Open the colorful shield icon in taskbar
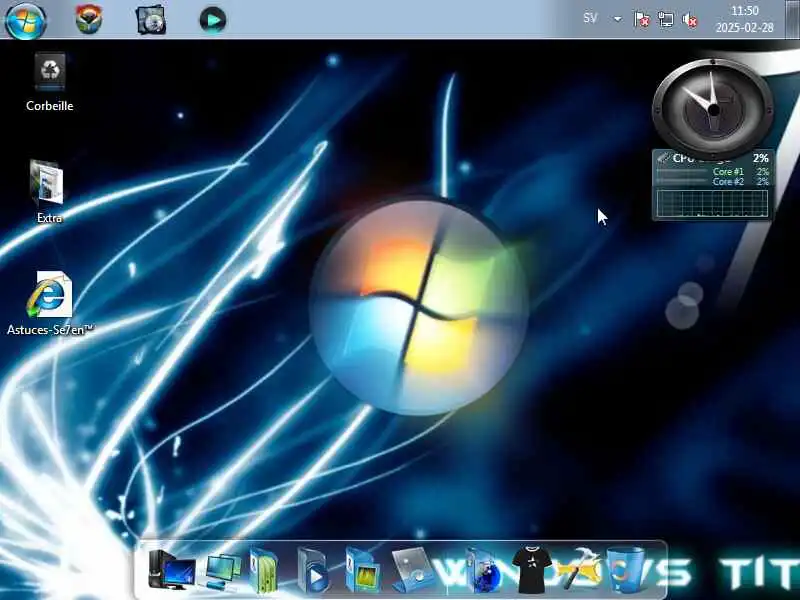 (89, 19)
